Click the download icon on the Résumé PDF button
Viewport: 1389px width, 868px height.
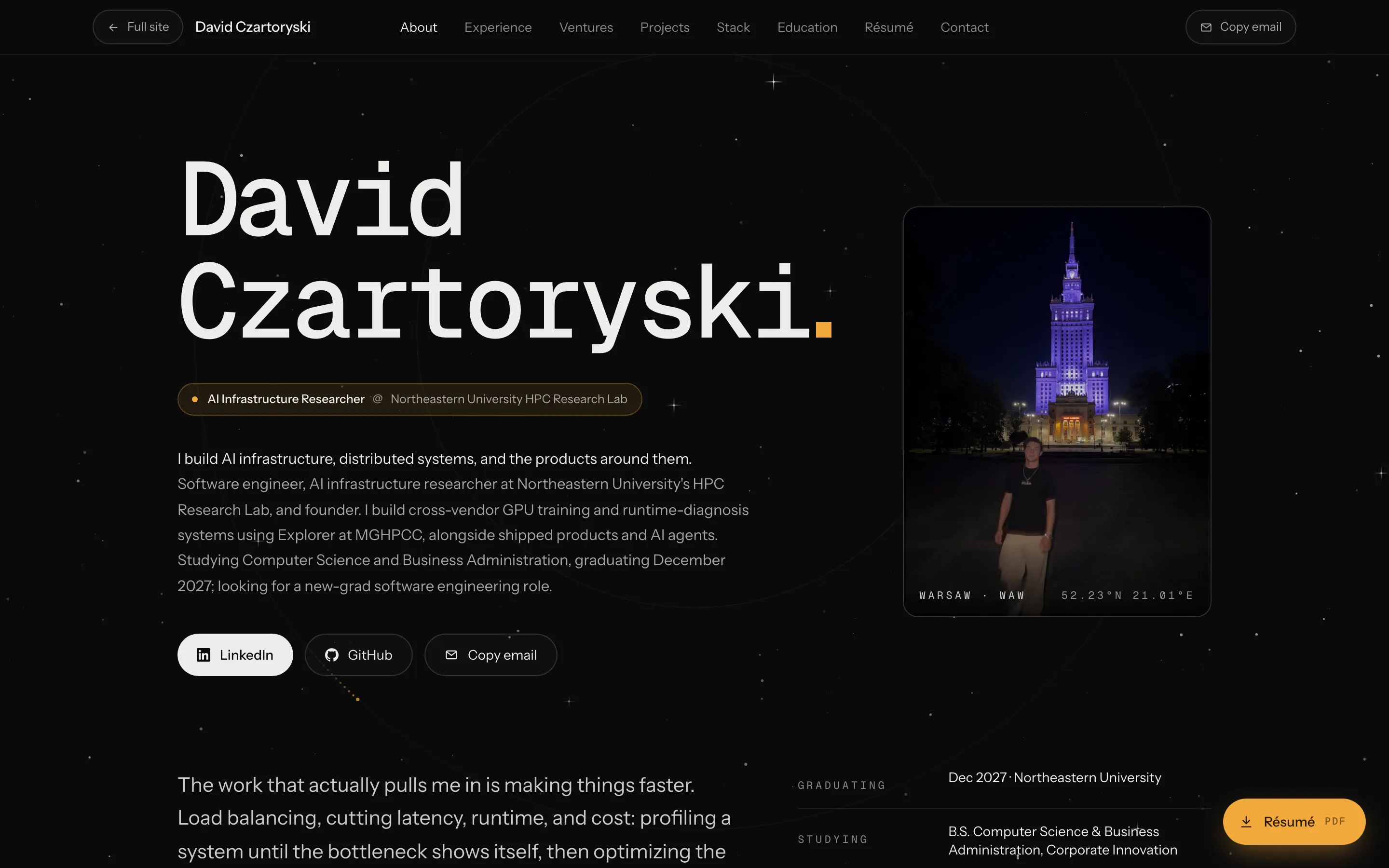click(1246, 822)
